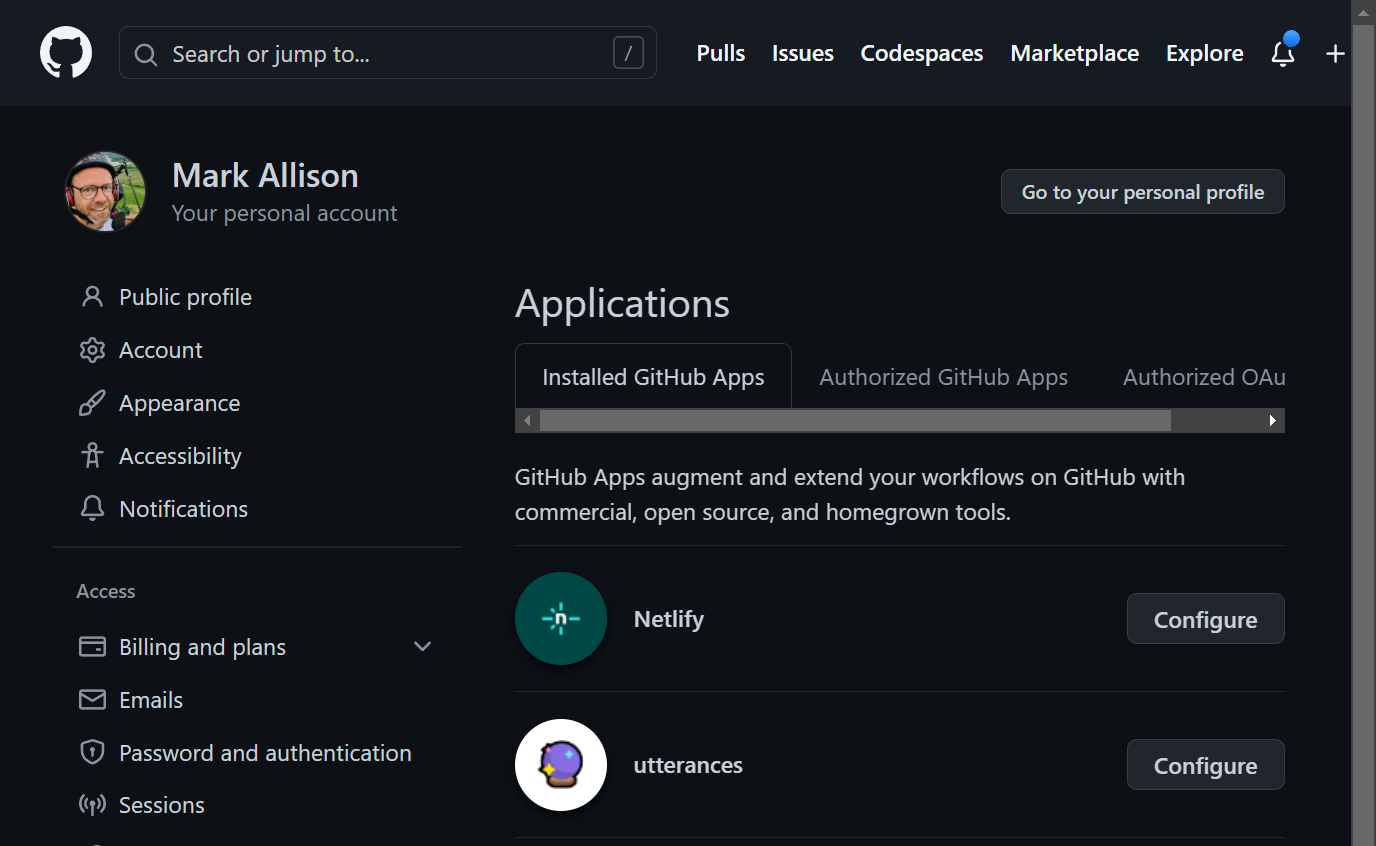Click the Appearance paintbrush icon

coord(92,403)
